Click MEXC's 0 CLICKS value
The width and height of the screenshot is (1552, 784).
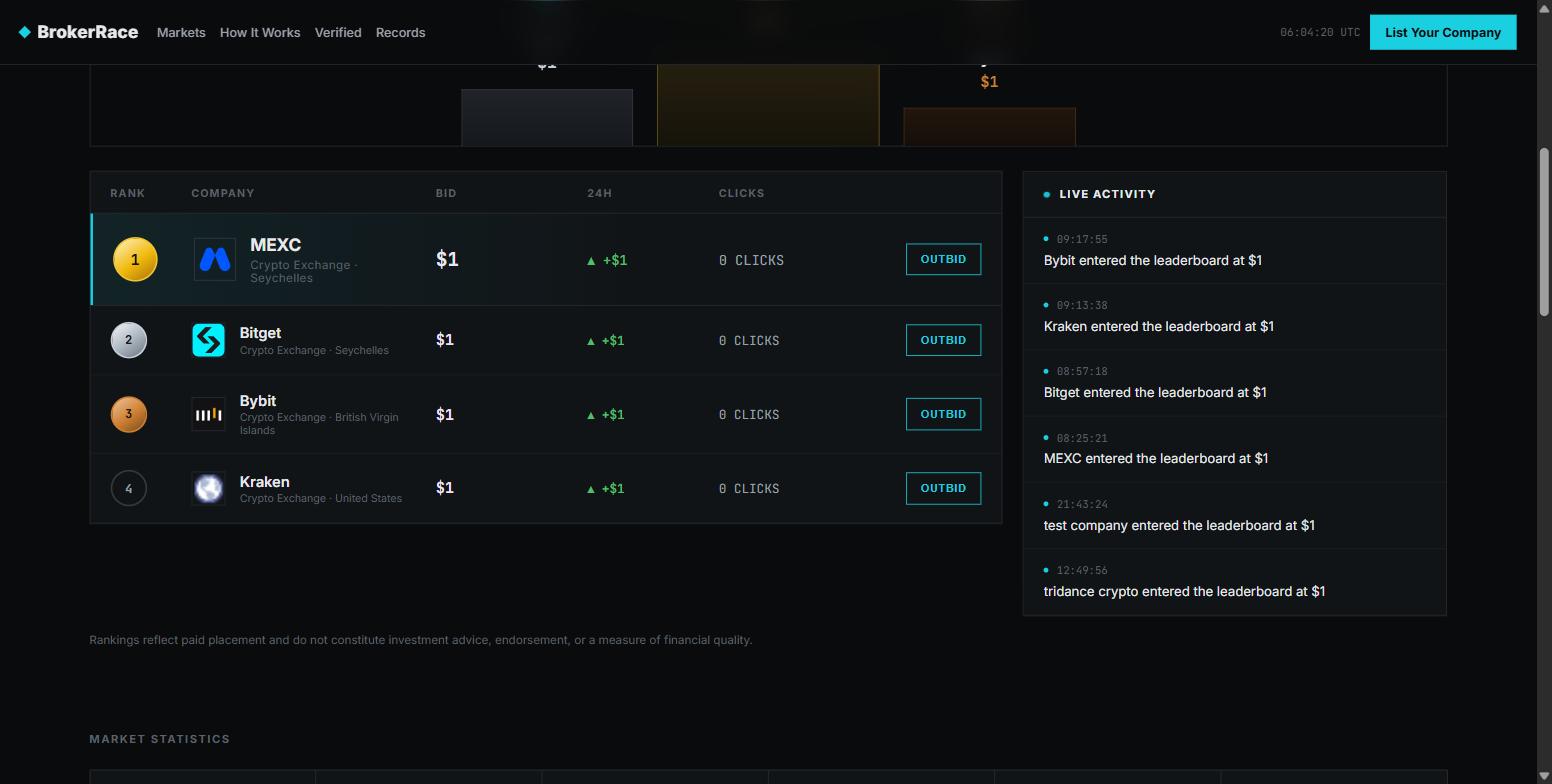(x=751, y=260)
